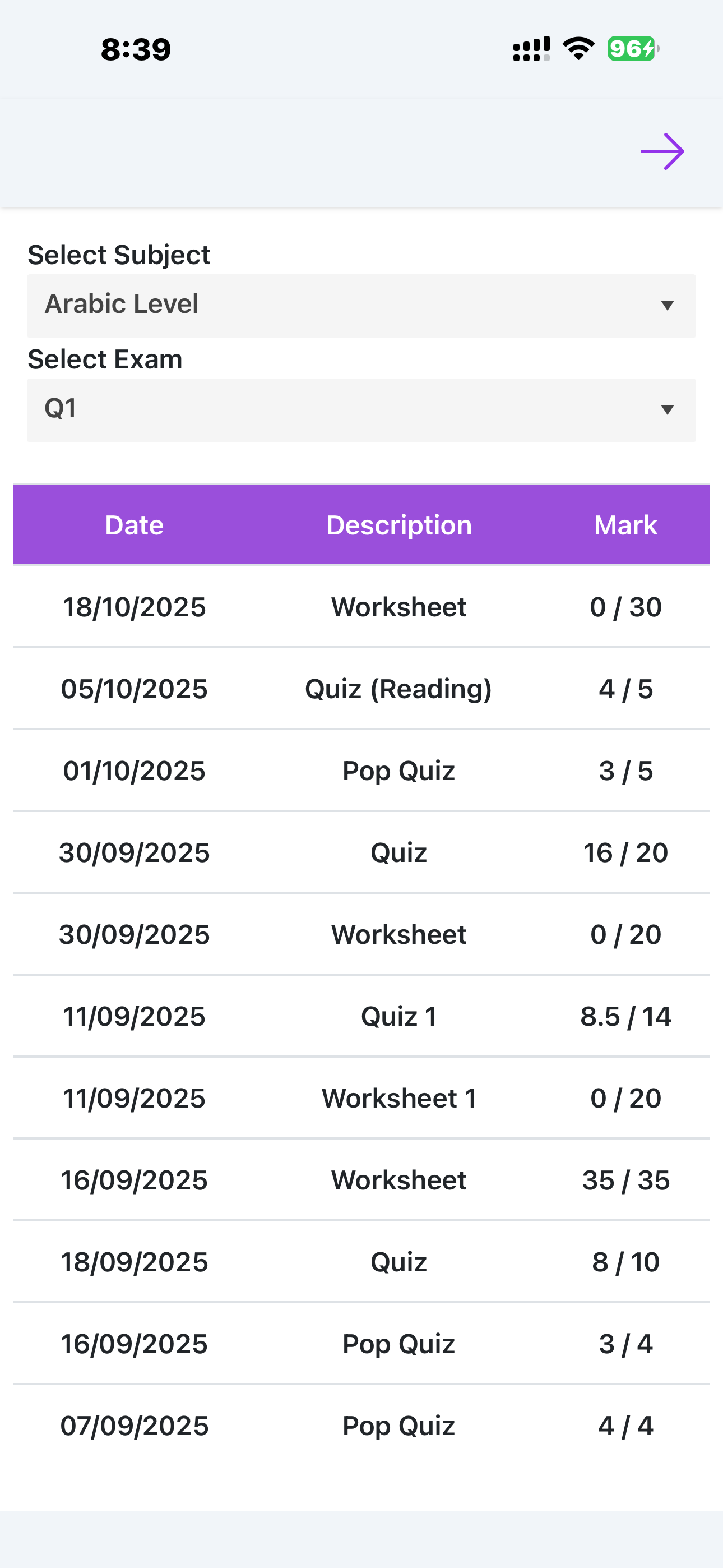Tap the Wi-Fi status icon
This screenshot has height=1568, width=723.
pos(578,49)
